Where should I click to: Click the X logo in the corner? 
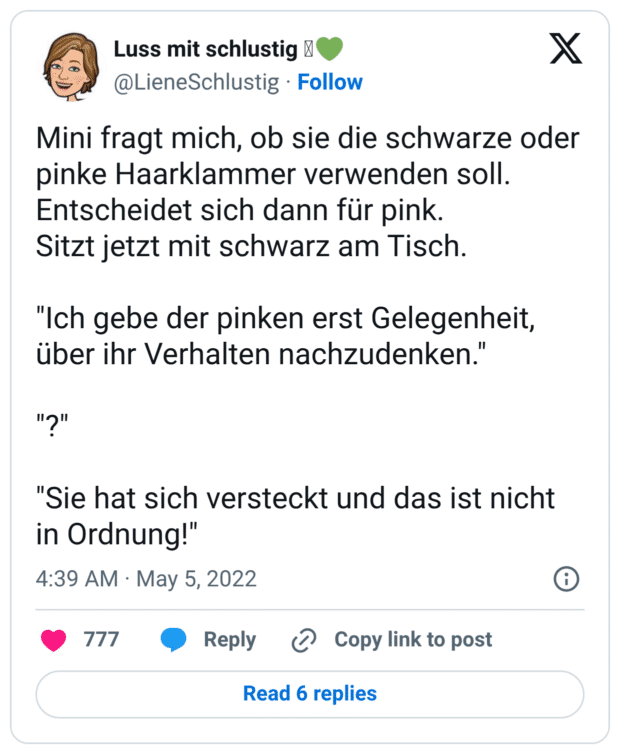[565, 48]
